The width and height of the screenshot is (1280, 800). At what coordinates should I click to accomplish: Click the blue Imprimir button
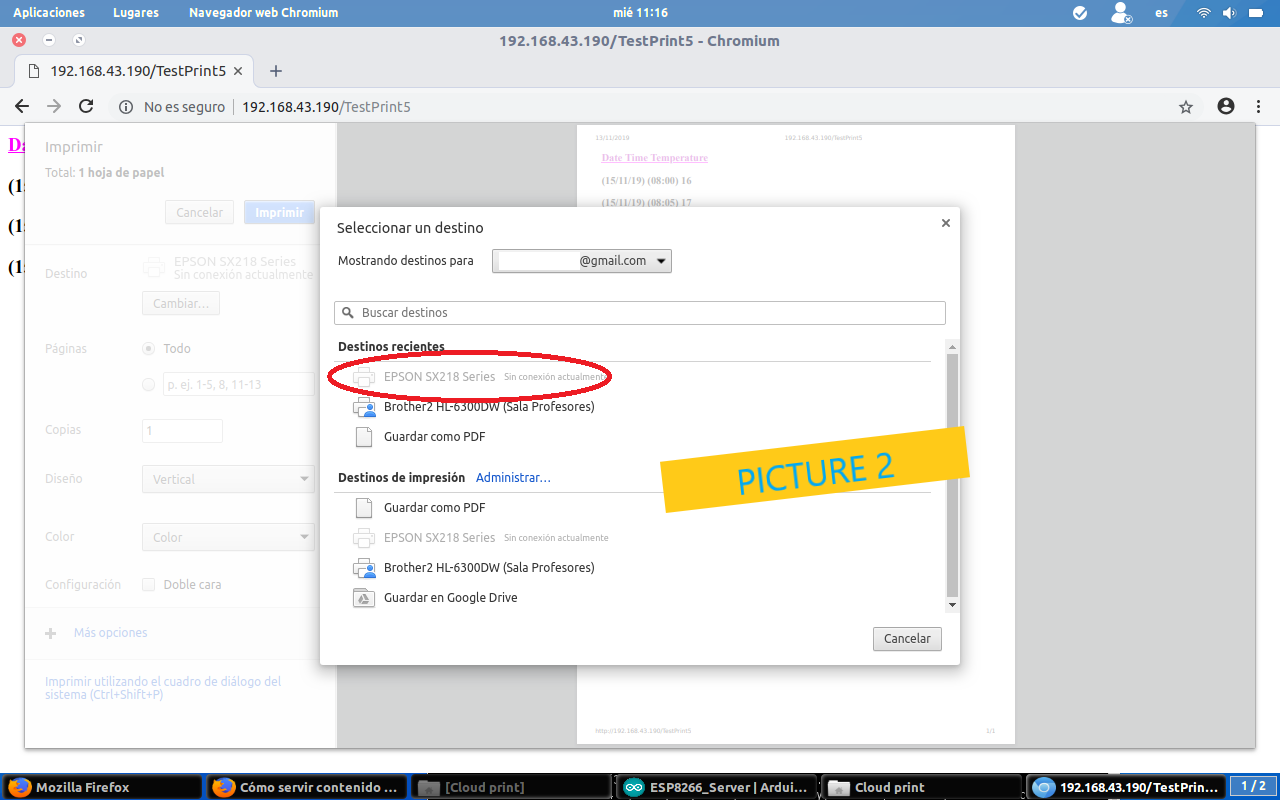click(280, 212)
